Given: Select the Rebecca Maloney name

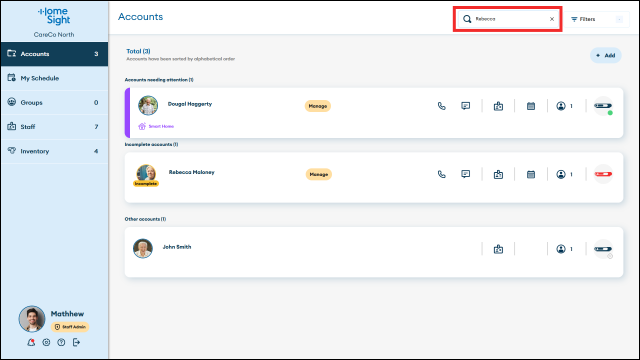Looking at the screenshot, I should [x=191, y=172].
